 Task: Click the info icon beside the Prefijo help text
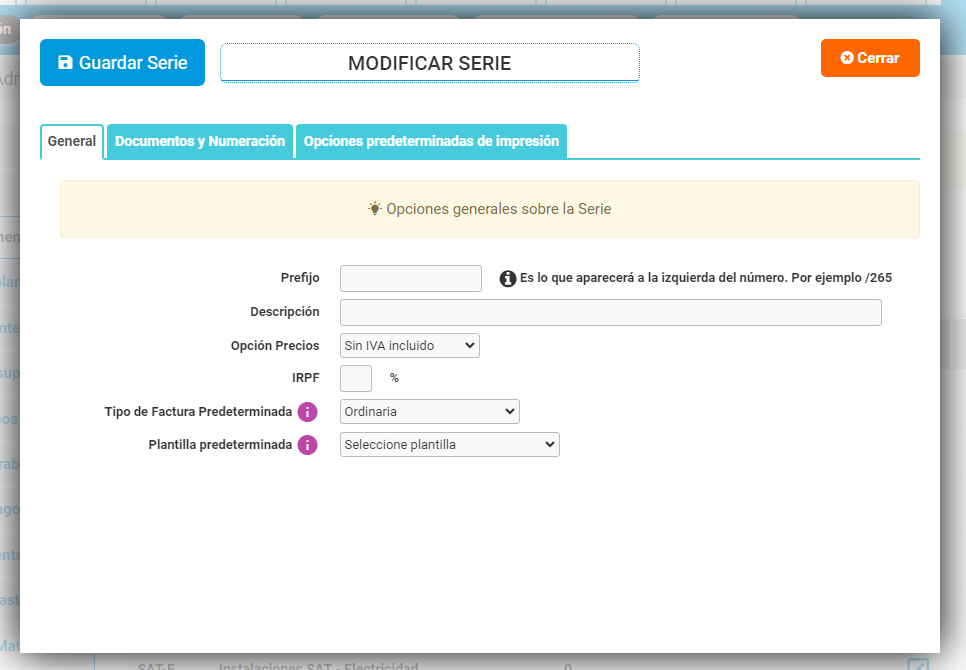pyautogui.click(x=509, y=278)
